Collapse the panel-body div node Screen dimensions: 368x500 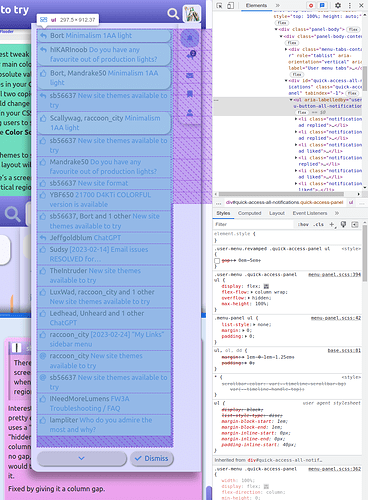coord(276,29)
